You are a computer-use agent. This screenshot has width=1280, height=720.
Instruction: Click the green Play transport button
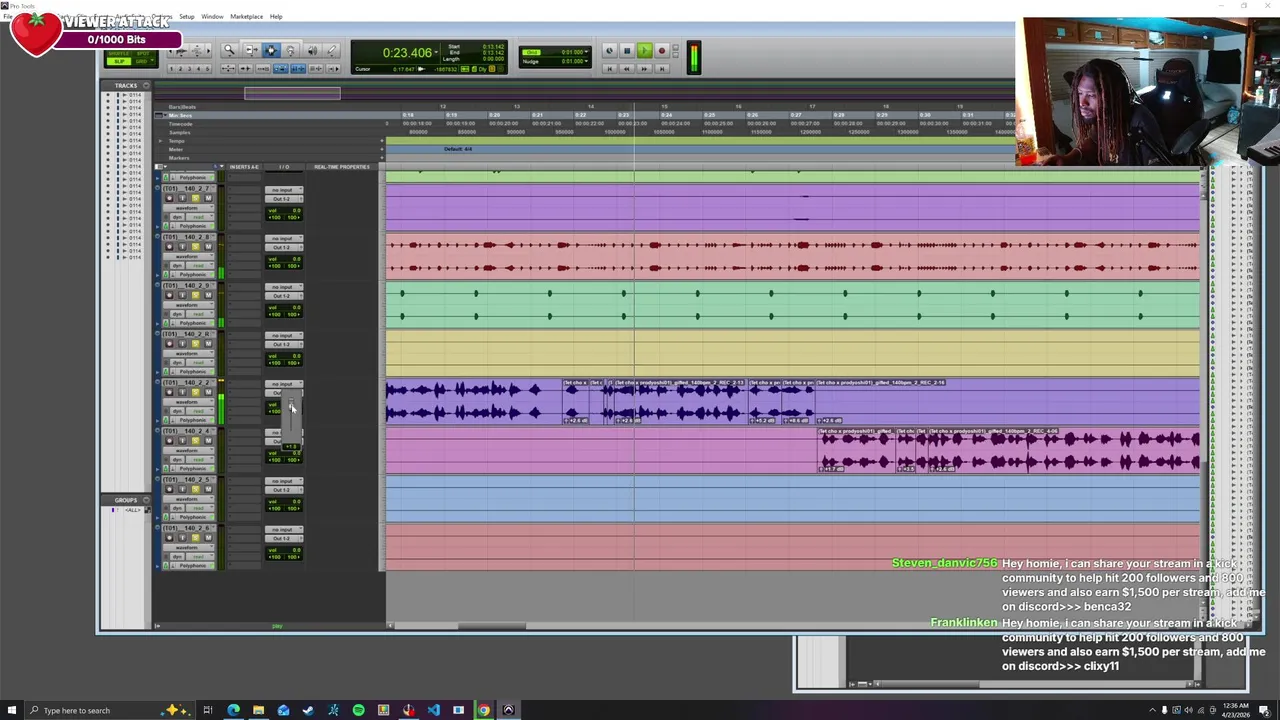(645, 51)
